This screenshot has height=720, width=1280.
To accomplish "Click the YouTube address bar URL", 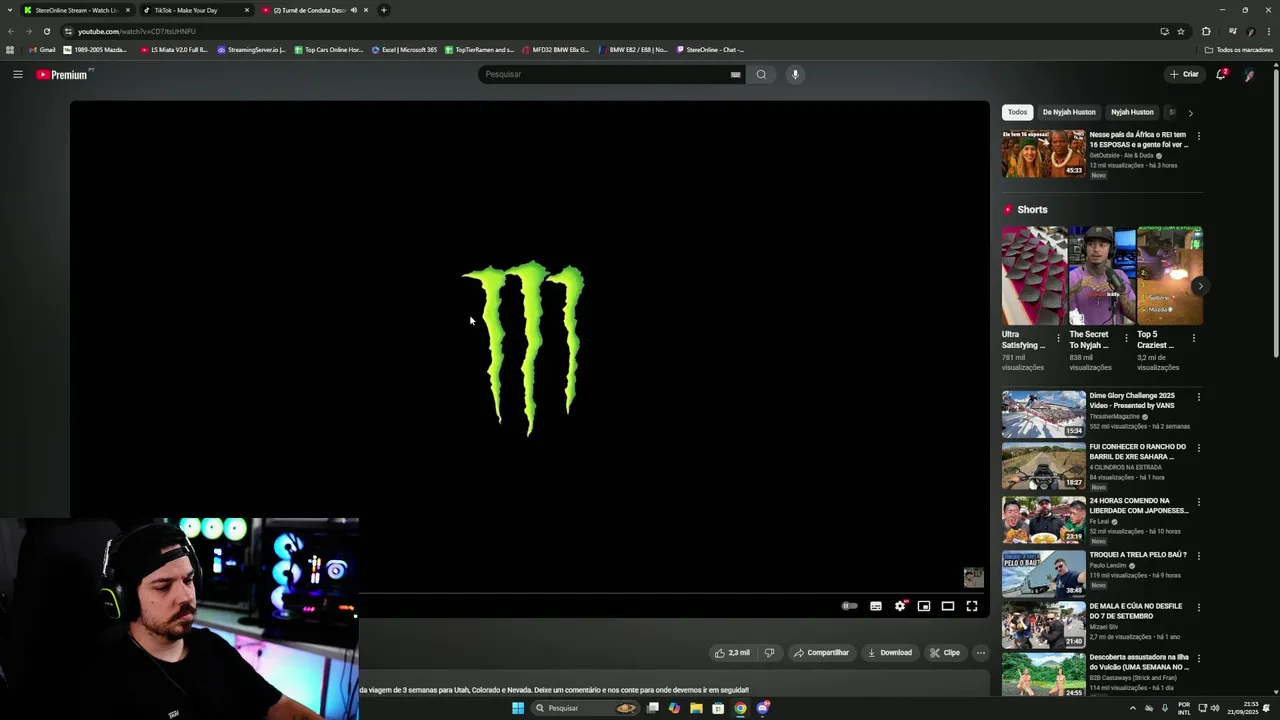I will pyautogui.click(x=137, y=31).
